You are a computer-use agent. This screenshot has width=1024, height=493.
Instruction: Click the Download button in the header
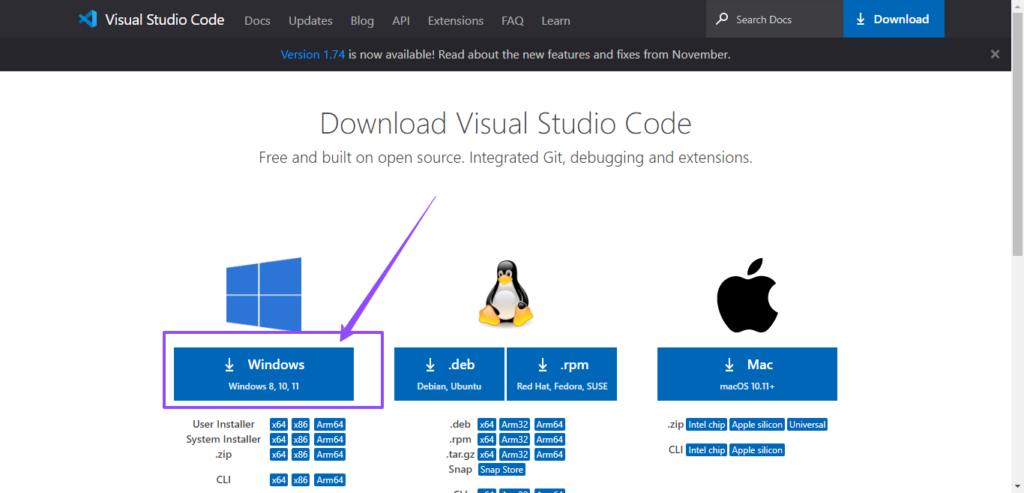click(x=893, y=19)
